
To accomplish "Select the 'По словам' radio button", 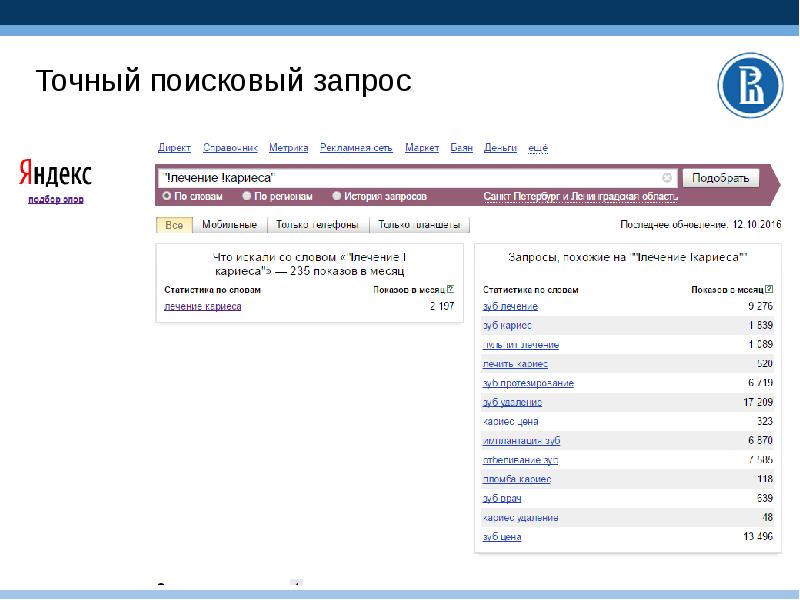I will 167,197.
